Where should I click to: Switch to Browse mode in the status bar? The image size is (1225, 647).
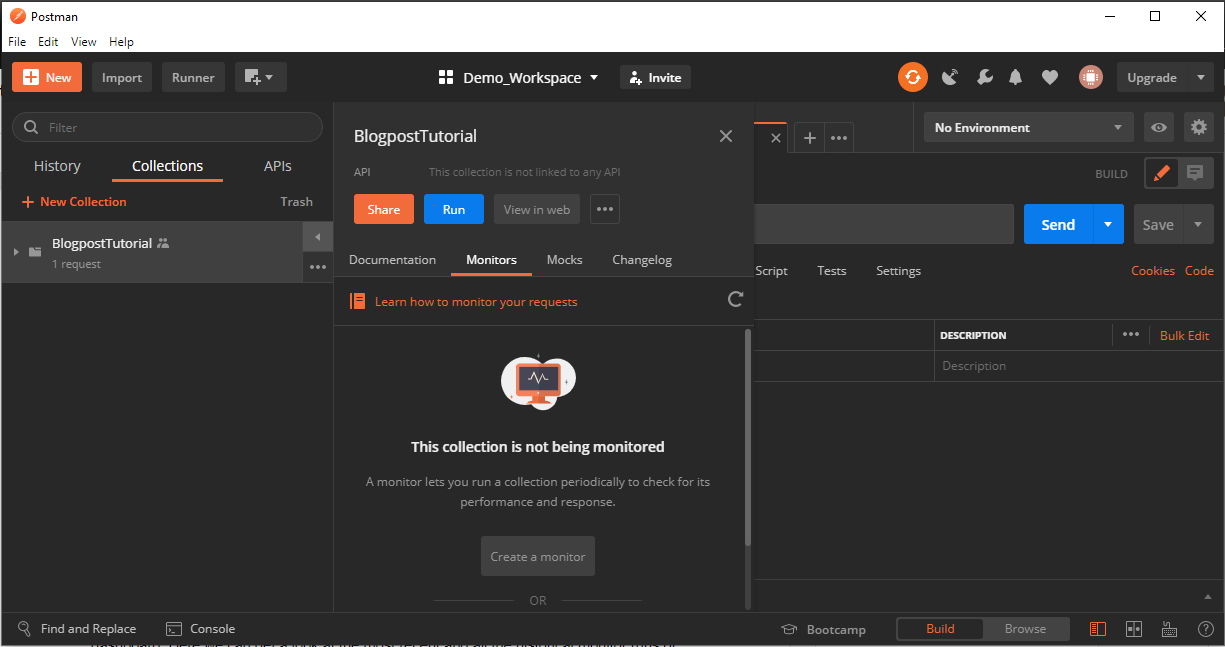coord(1026,629)
